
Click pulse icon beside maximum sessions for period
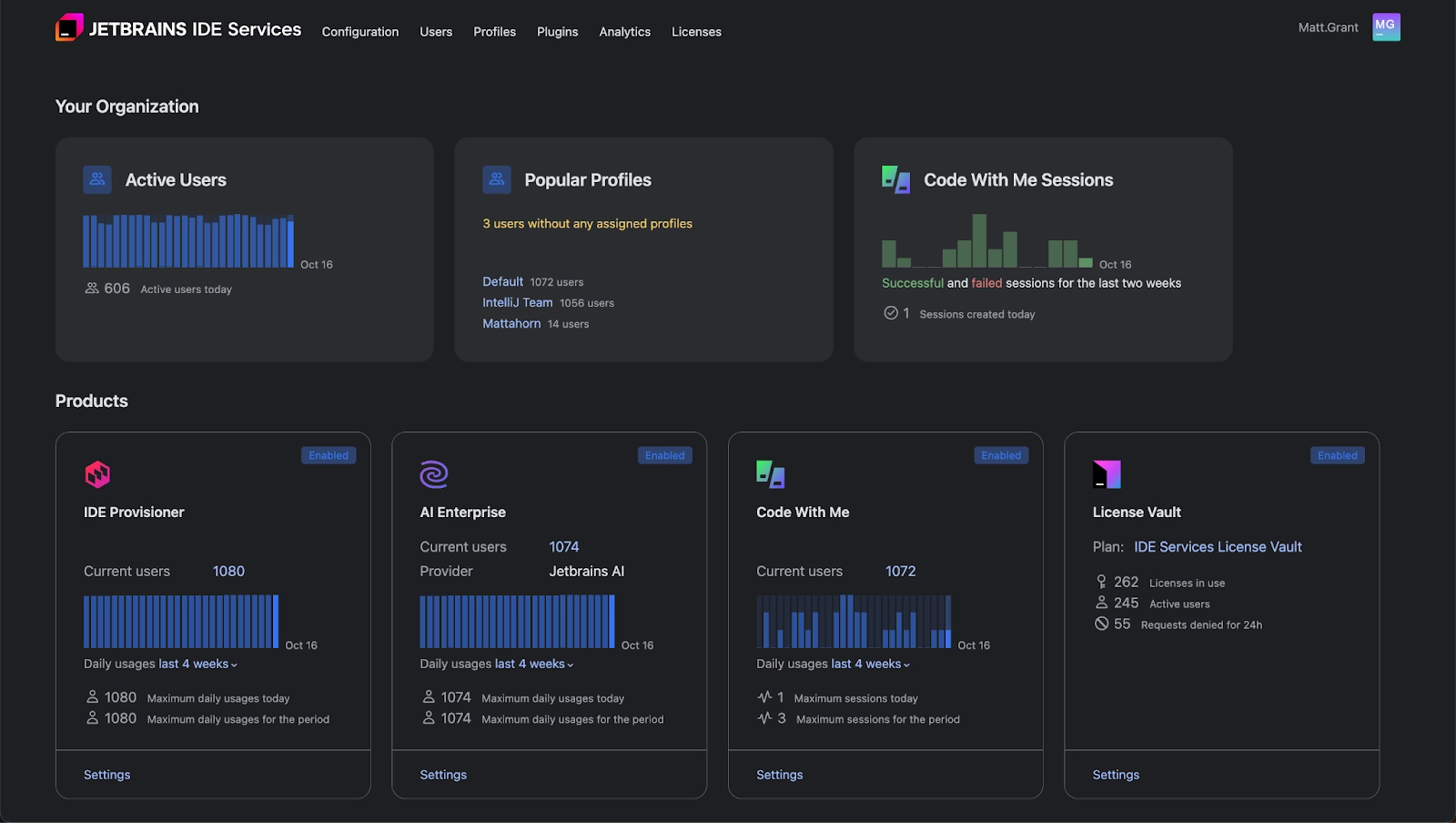point(764,718)
